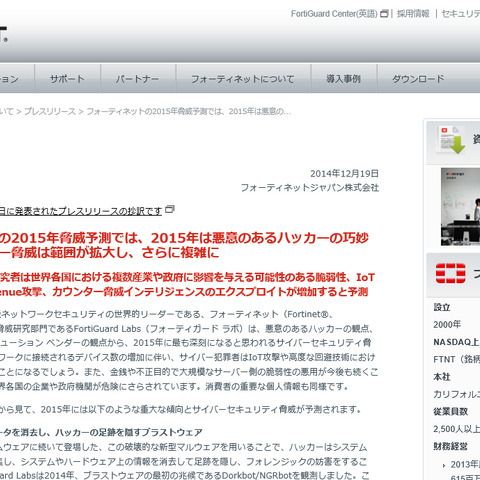The width and height of the screenshot is (480, 480).
Task: Click the ブラストウェア bold section heading
Action: [x=101, y=432]
